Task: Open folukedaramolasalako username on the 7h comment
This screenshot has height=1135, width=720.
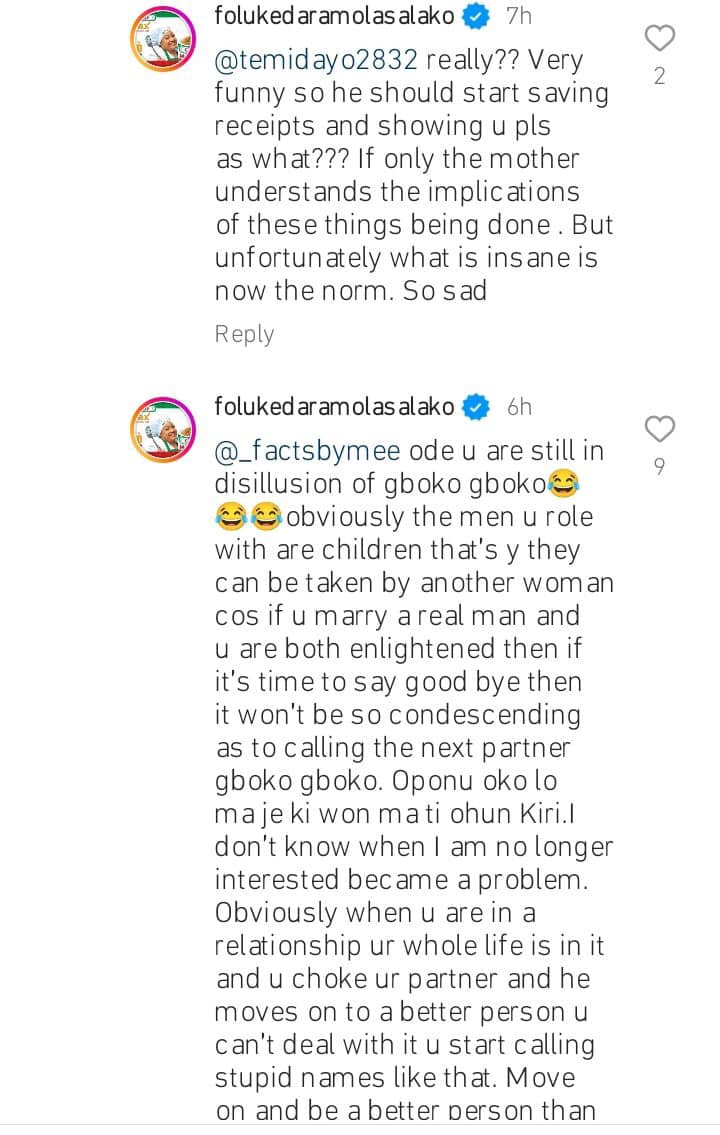Action: tap(335, 16)
